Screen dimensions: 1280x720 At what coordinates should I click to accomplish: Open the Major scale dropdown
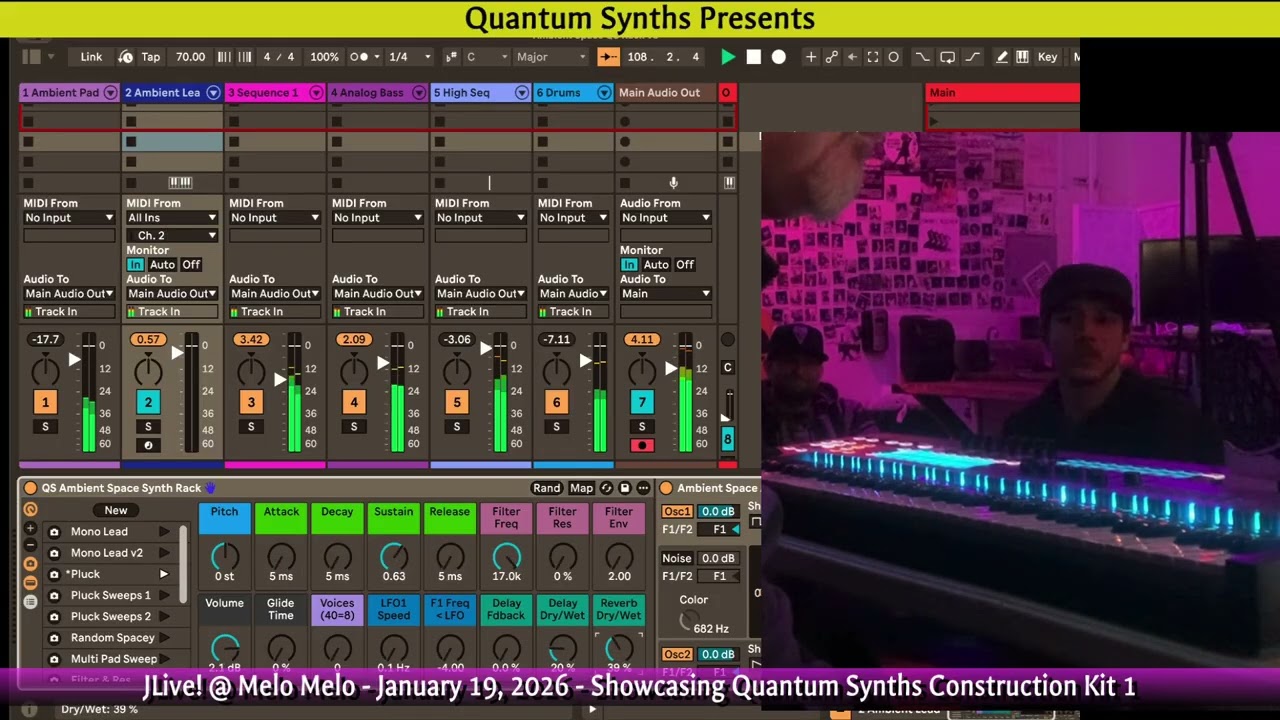[550, 57]
